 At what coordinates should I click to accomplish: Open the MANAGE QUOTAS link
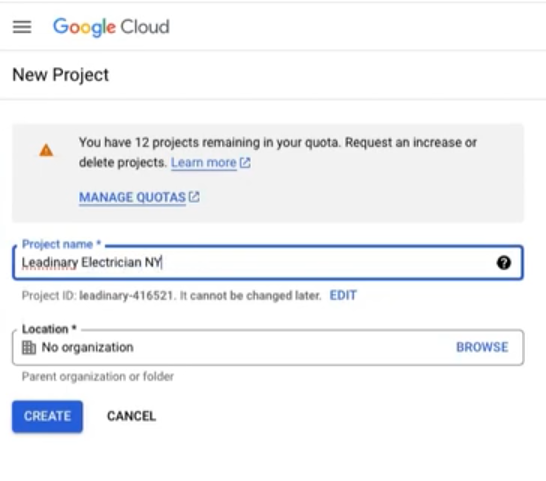132,197
